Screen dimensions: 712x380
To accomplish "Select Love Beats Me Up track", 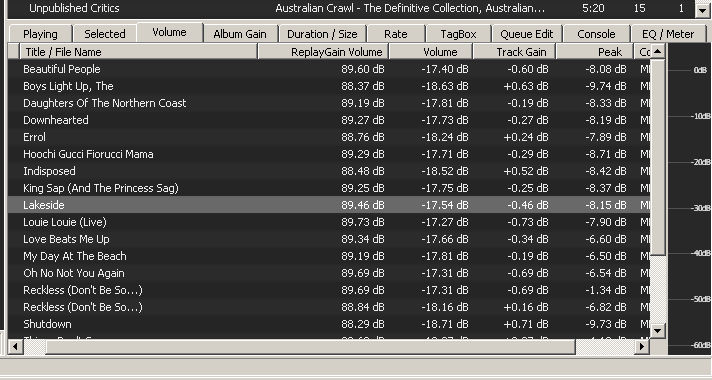I will 329,239.
